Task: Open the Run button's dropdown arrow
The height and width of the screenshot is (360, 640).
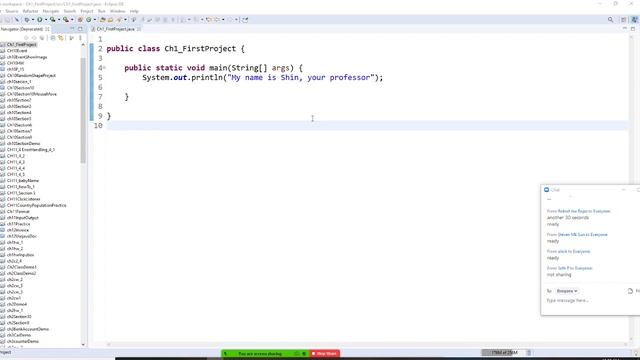Action: click(46, 20)
